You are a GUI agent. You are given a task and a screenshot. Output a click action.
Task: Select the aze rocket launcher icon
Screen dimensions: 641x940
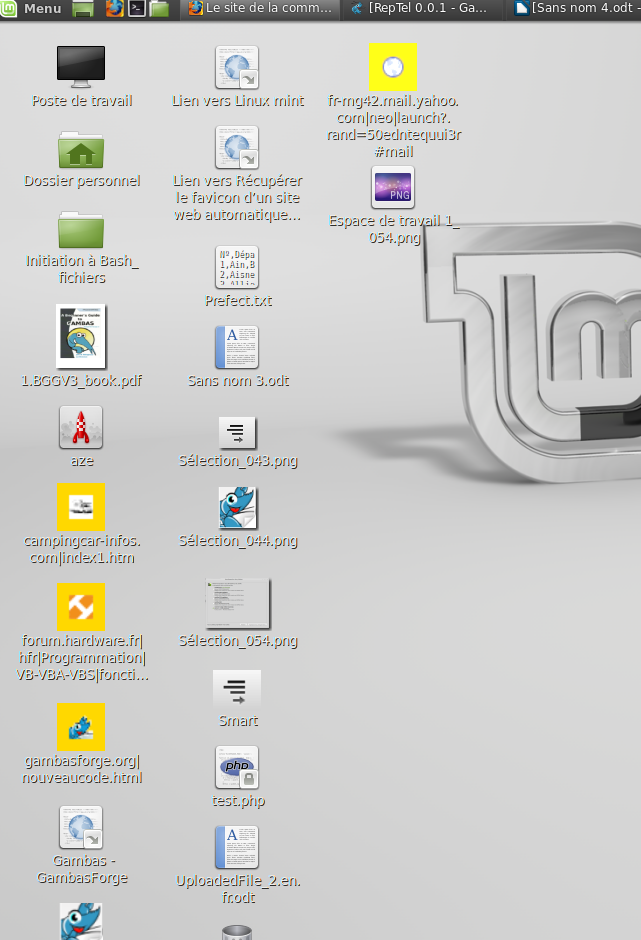[x=81, y=427]
